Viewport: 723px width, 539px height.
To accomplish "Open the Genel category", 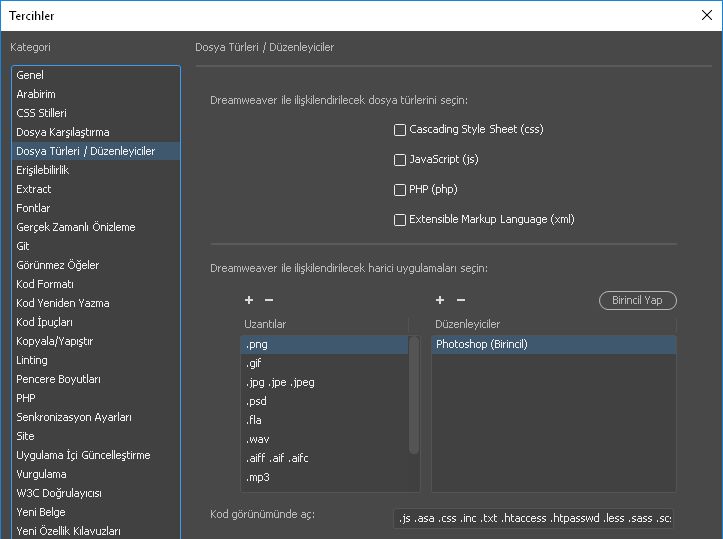I will [30, 75].
